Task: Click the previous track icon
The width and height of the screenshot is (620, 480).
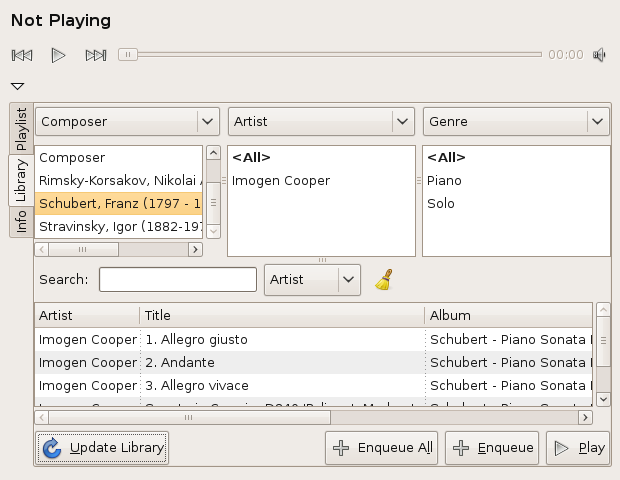Action: [21, 55]
